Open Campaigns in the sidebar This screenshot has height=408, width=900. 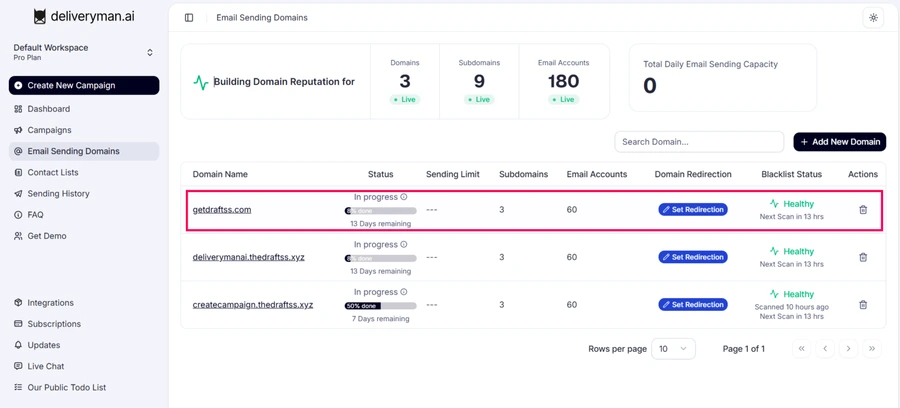49,130
